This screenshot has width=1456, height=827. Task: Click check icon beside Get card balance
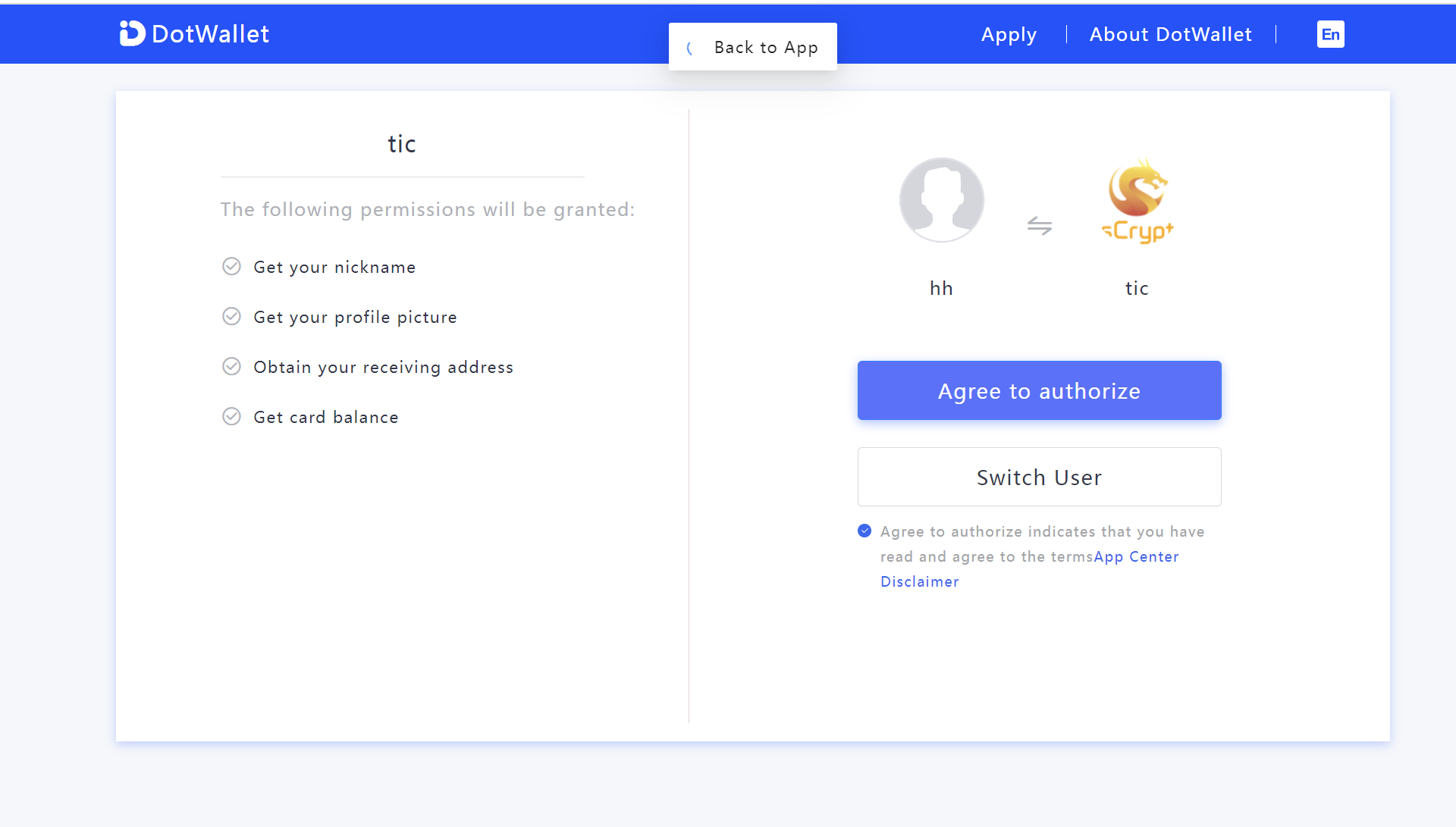231,417
